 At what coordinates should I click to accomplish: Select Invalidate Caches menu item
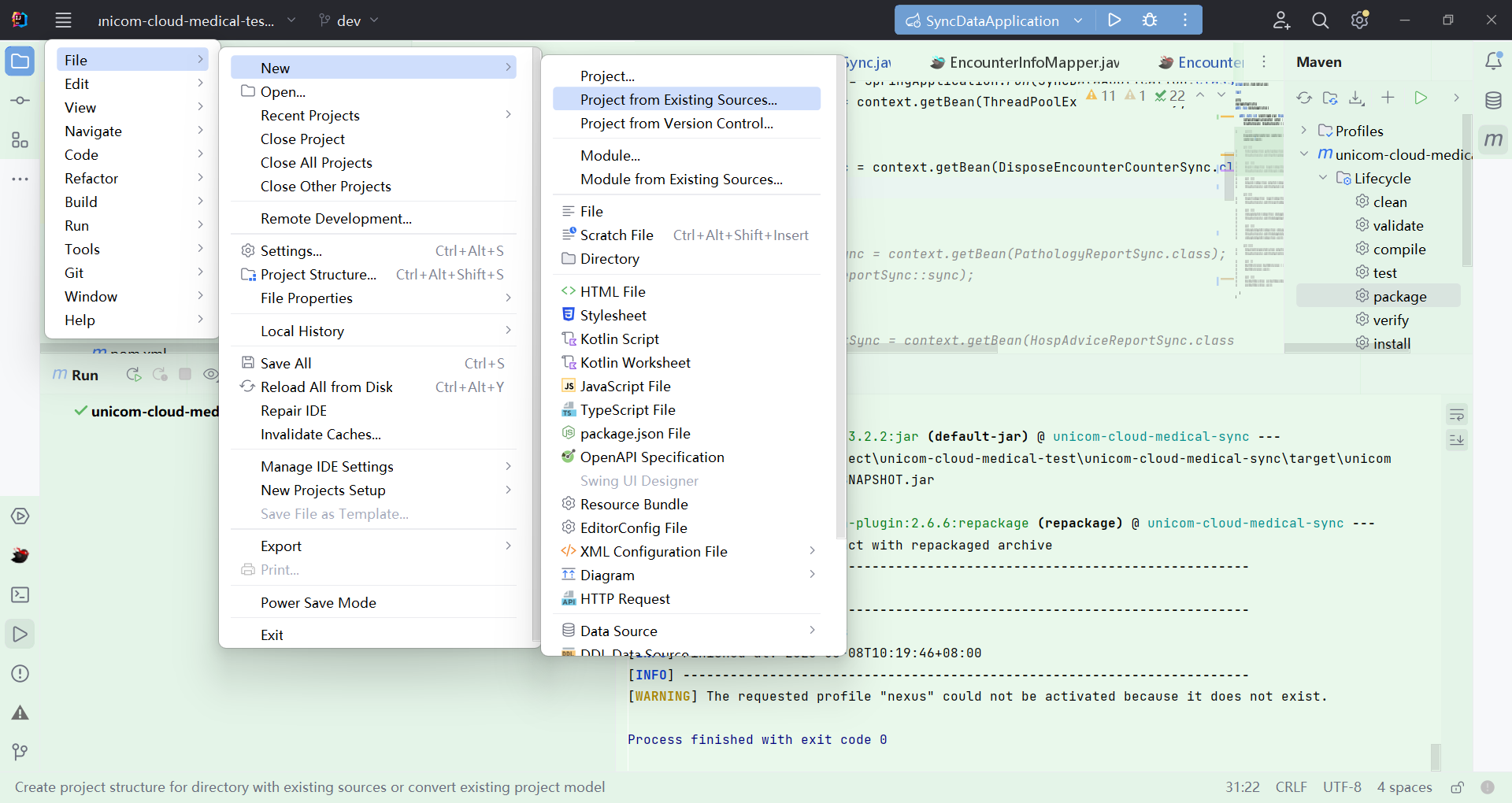(374, 435)
